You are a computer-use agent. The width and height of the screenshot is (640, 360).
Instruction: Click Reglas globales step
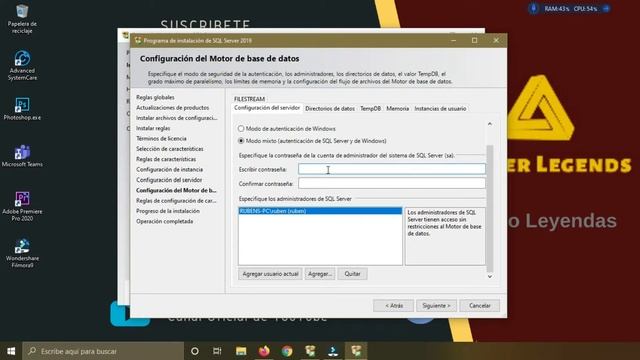pos(155,97)
